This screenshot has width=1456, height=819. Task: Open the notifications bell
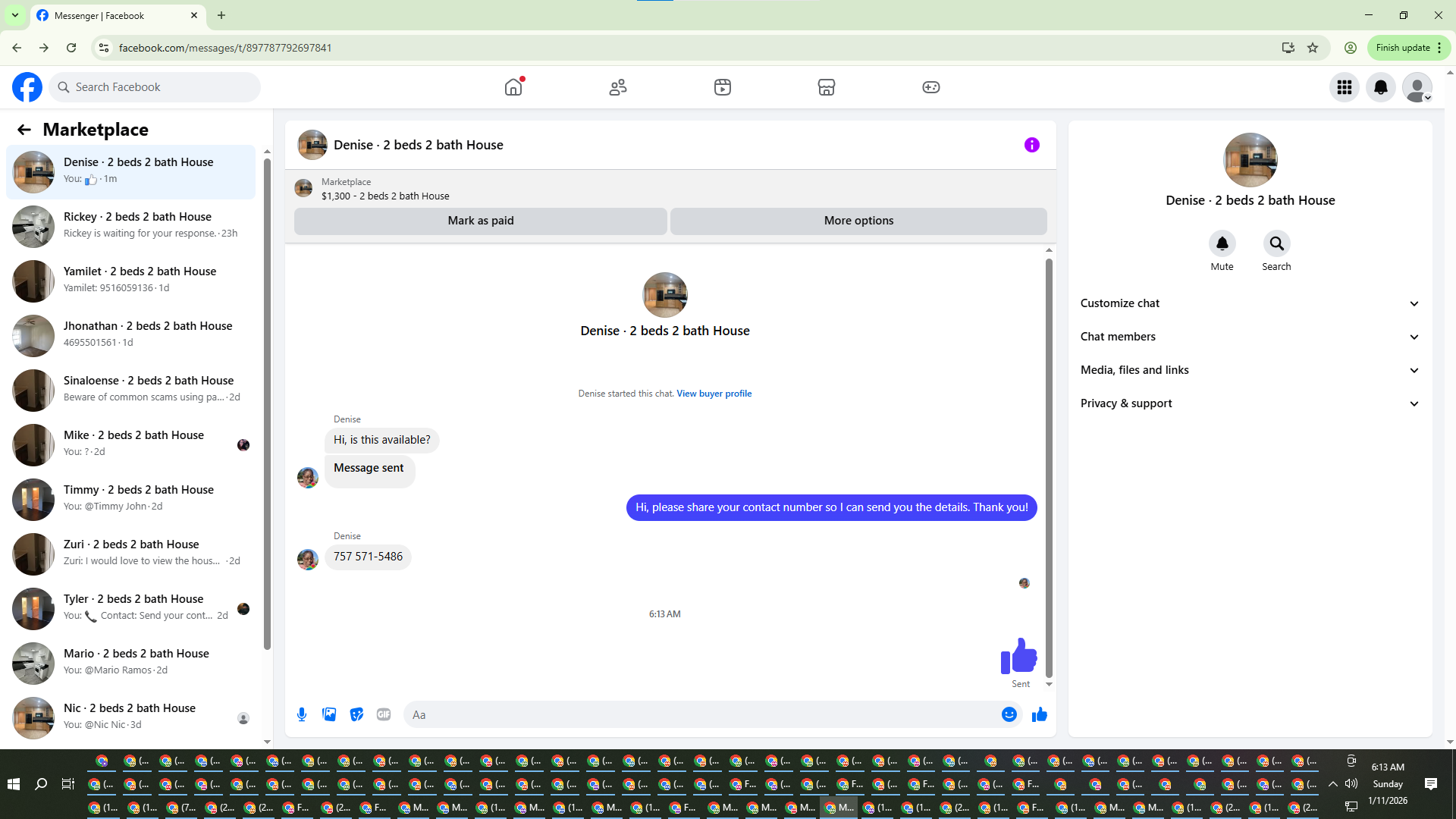click(x=1381, y=87)
